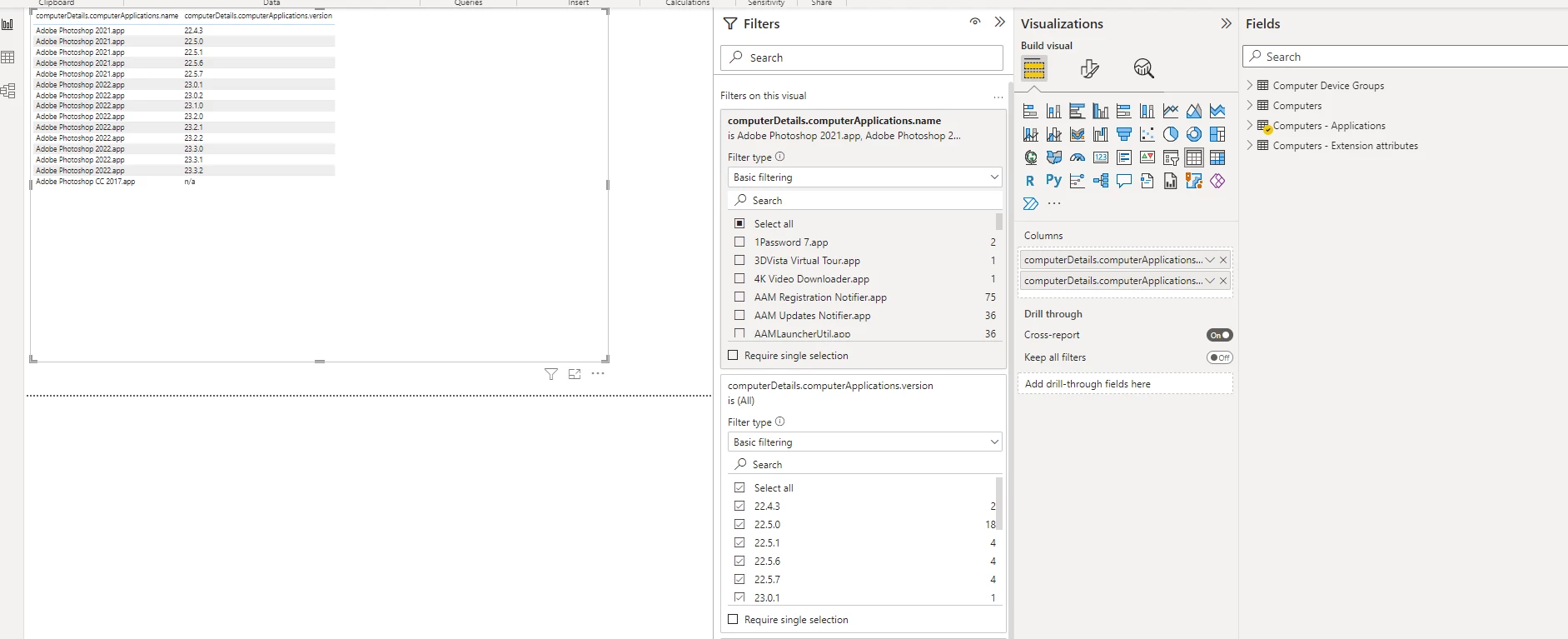
Task: Select the Adobe Photoshop CC 2017.app row
Action: click(x=185, y=182)
